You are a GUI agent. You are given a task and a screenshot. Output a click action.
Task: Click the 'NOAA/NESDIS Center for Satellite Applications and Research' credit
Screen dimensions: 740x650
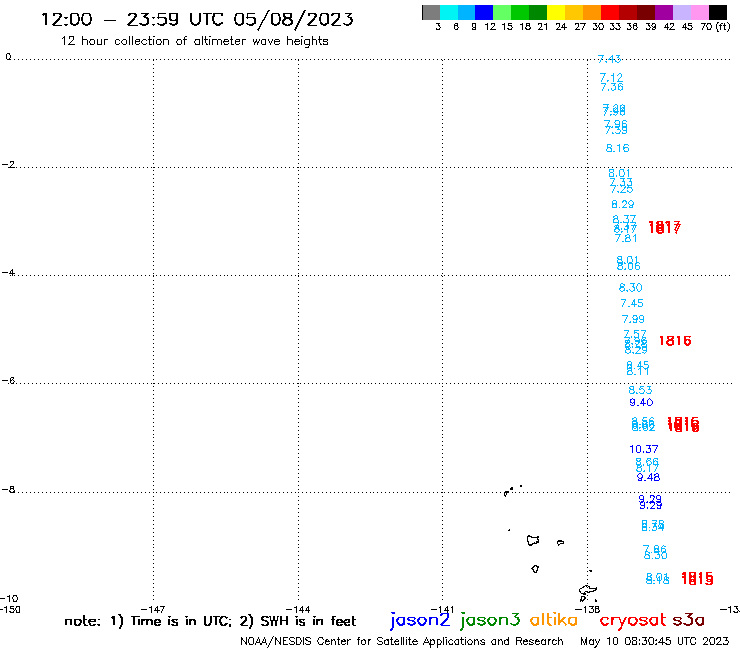point(402,642)
